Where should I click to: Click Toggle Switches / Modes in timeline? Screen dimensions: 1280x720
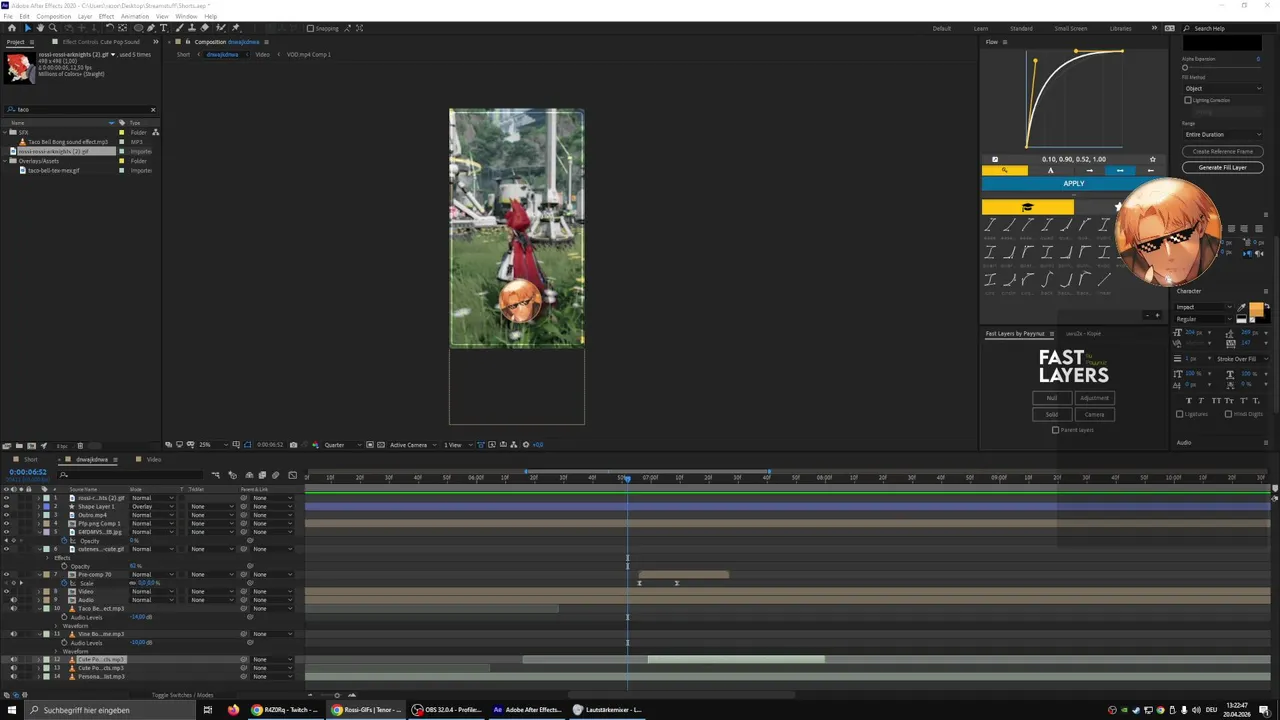tap(182, 695)
